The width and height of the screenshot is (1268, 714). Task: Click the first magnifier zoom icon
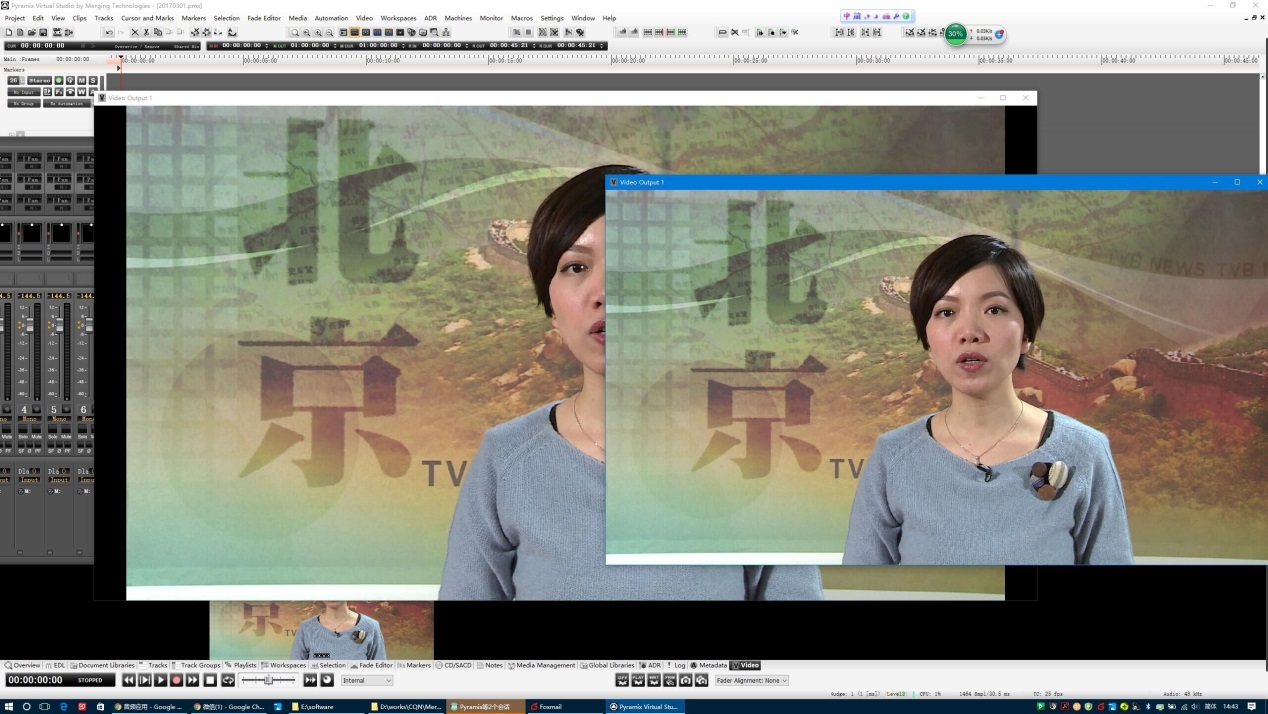click(295, 32)
